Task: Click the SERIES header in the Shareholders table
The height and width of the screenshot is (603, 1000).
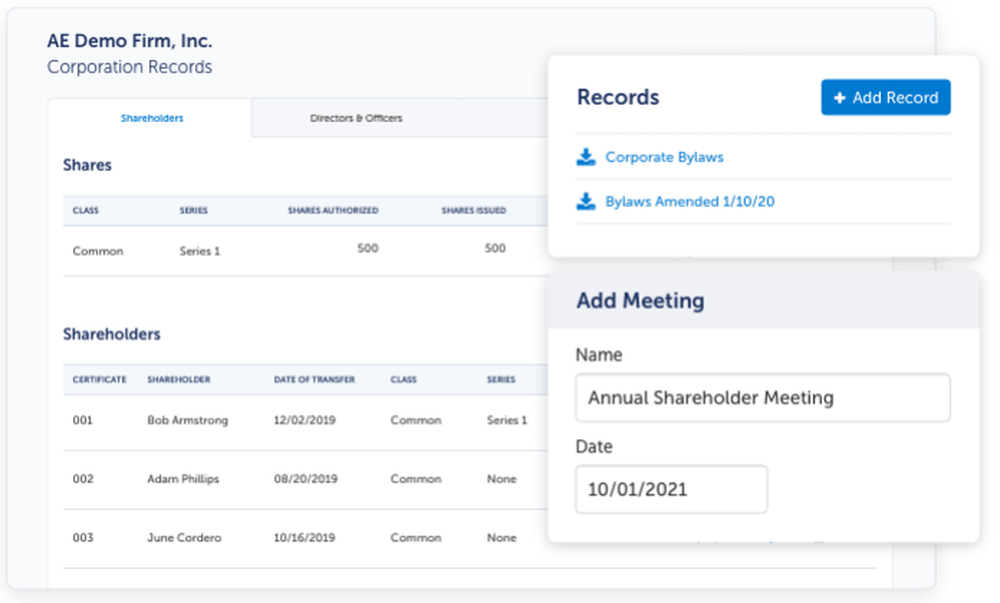Action: pos(501,379)
